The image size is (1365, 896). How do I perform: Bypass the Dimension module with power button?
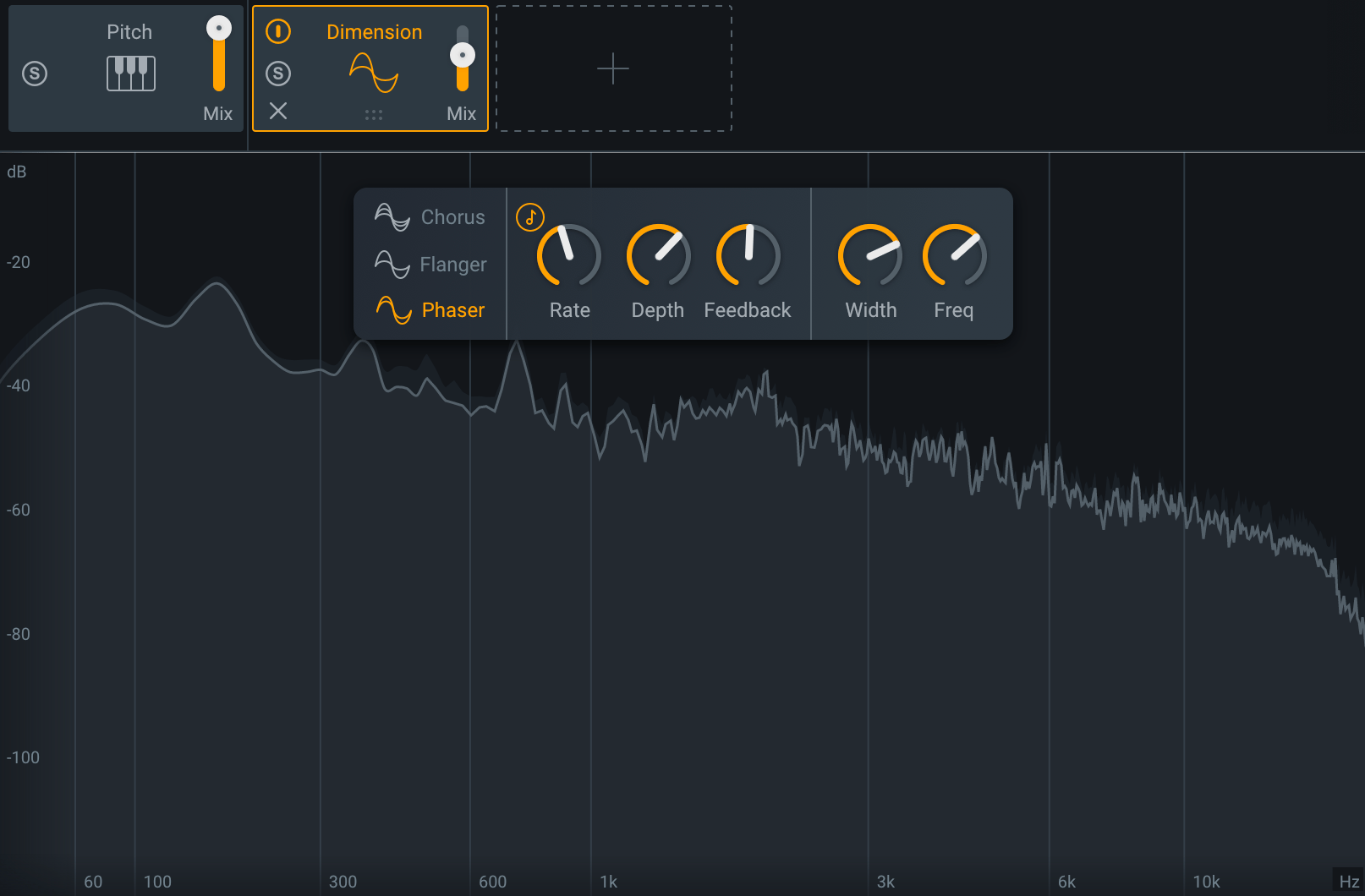click(x=278, y=32)
